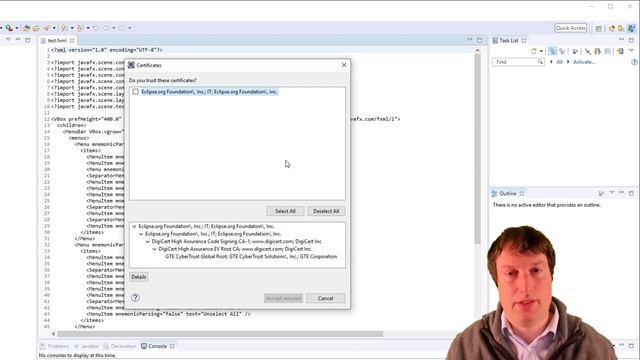Open the New Task dropdown arrow
This screenshot has width=640, height=360.
point(541,51)
